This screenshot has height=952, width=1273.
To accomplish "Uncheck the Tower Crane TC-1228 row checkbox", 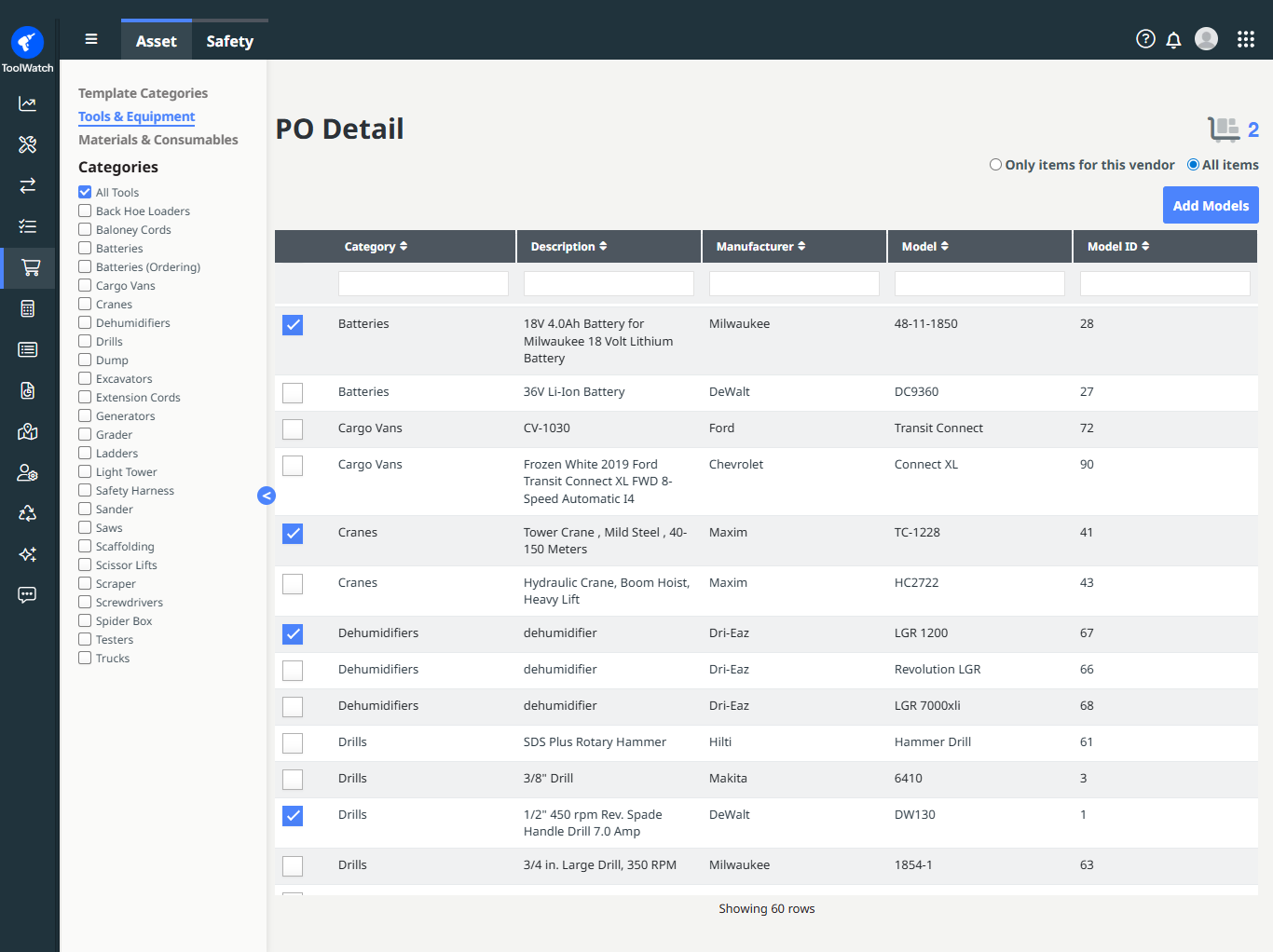I will tap(293, 534).
